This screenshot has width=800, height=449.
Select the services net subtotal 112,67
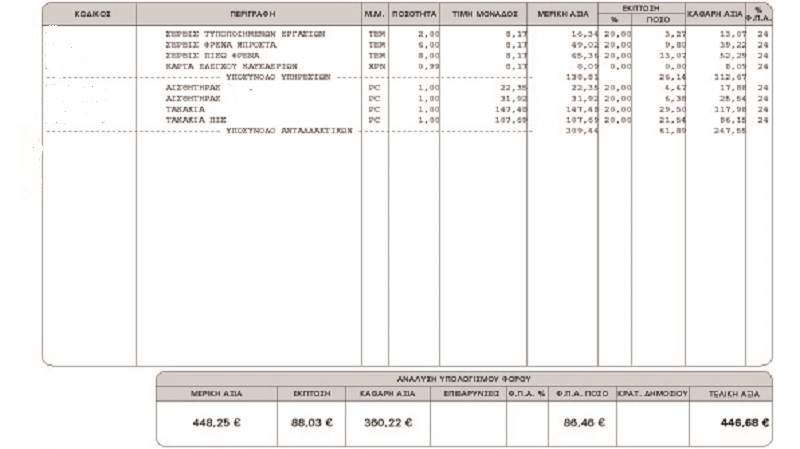pyautogui.click(x=730, y=77)
